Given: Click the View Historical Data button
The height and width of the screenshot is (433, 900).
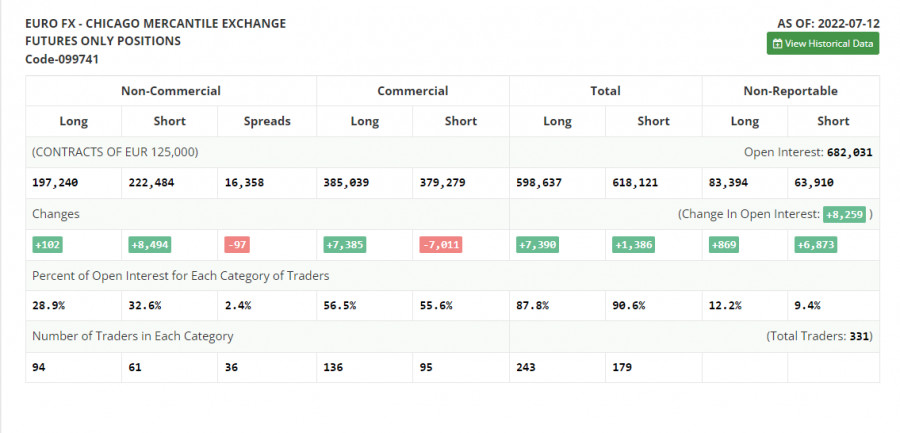Looking at the screenshot, I should coord(823,43).
